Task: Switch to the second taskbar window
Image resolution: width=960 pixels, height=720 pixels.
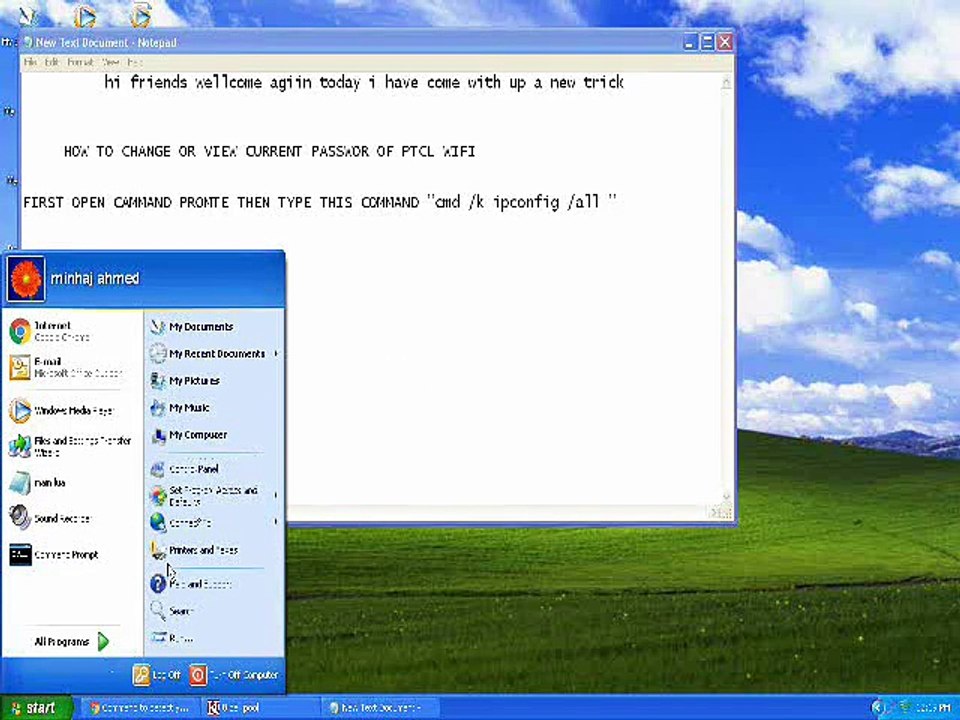Action: tap(260, 708)
